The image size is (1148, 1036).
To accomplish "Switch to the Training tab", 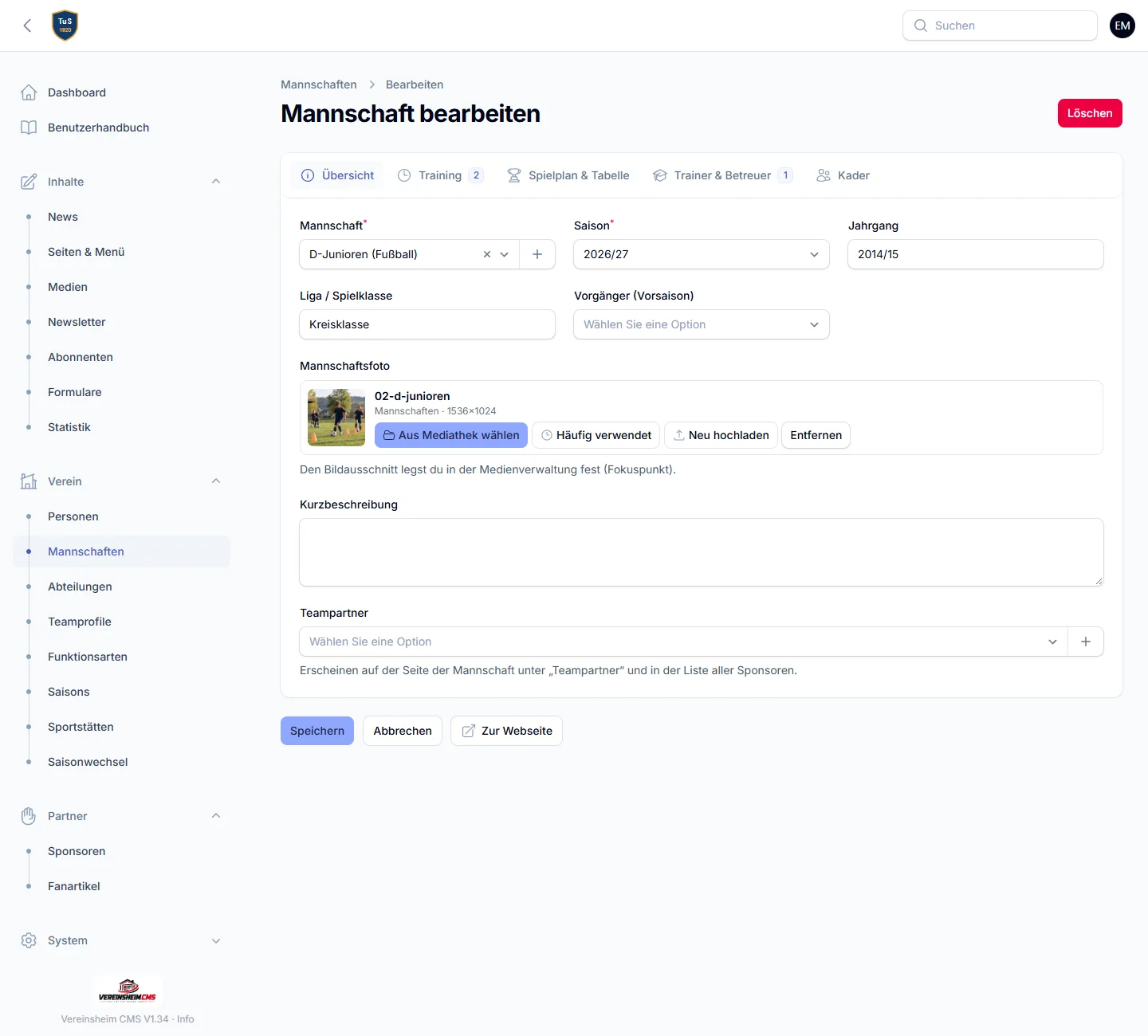I will pos(440,175).
